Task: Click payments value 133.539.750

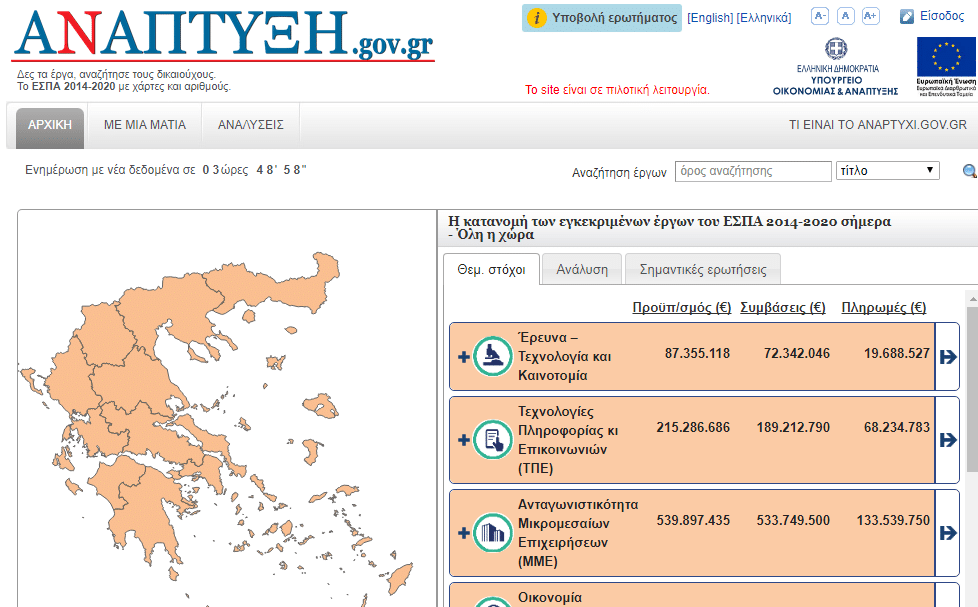Action: (x=893, y=520)
